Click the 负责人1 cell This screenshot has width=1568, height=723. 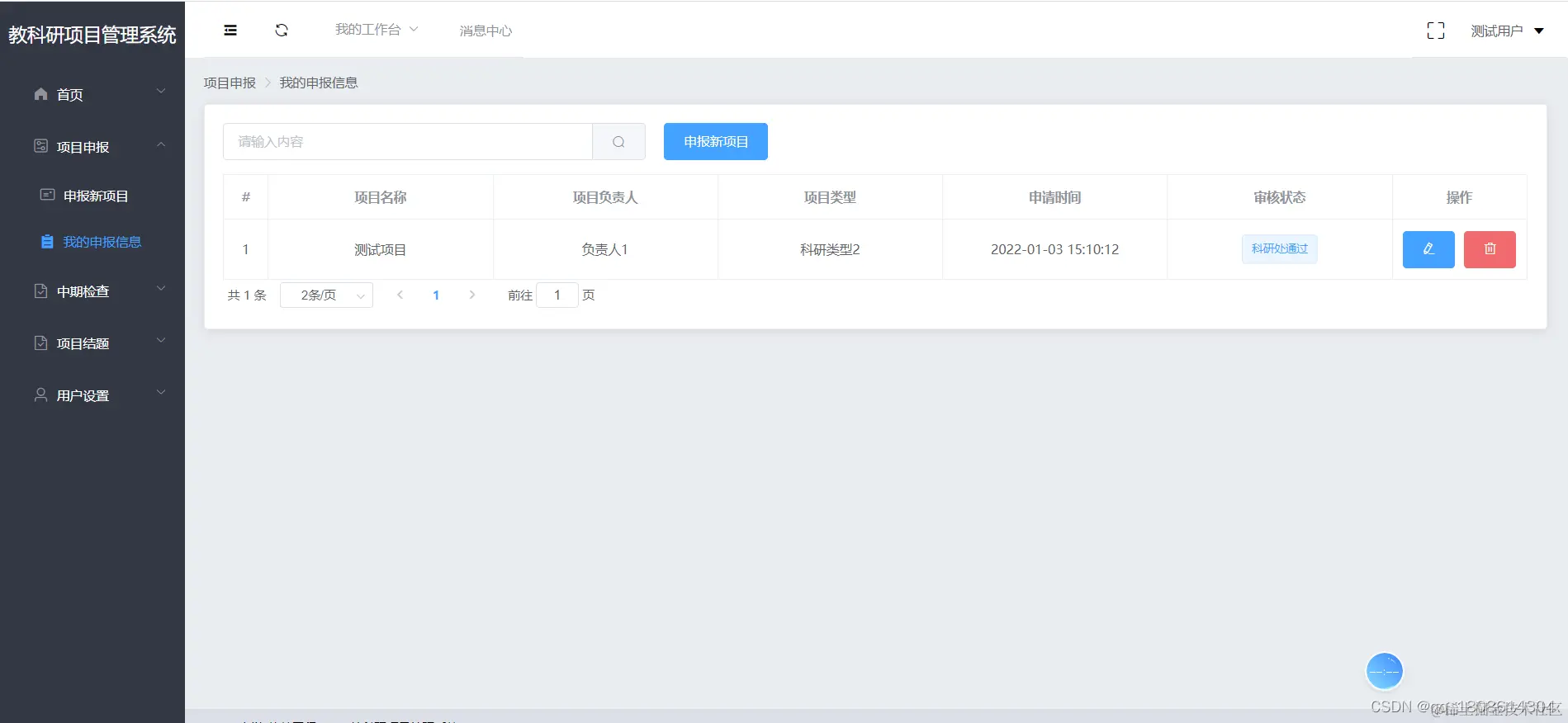tap(605, 249)
